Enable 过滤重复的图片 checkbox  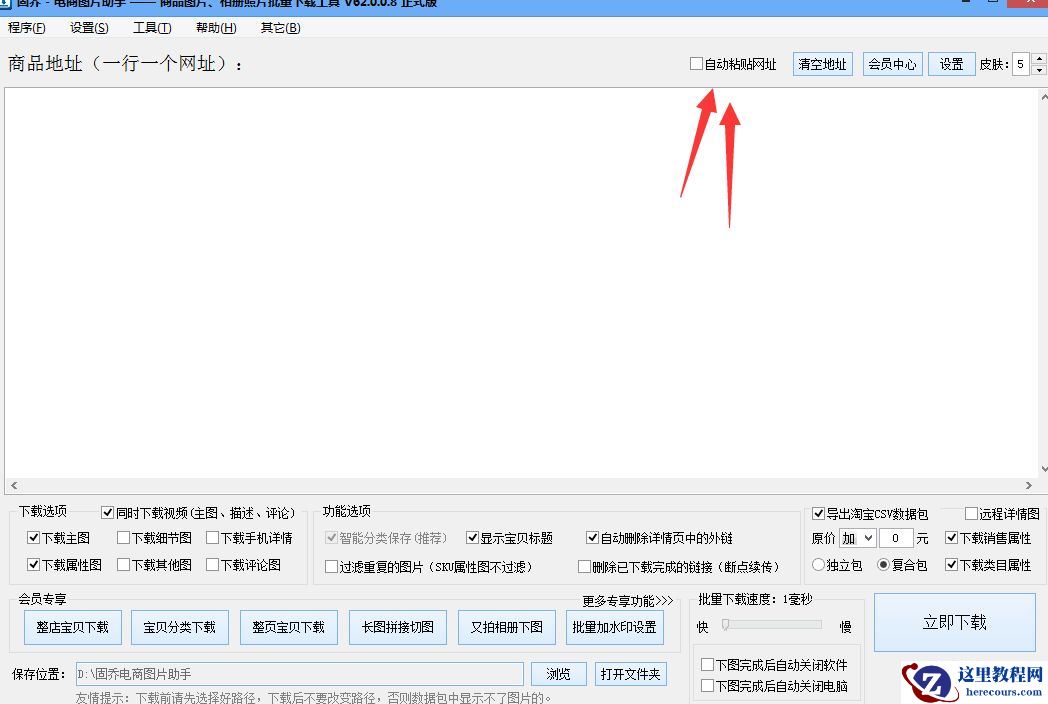[x=331, y=567]
